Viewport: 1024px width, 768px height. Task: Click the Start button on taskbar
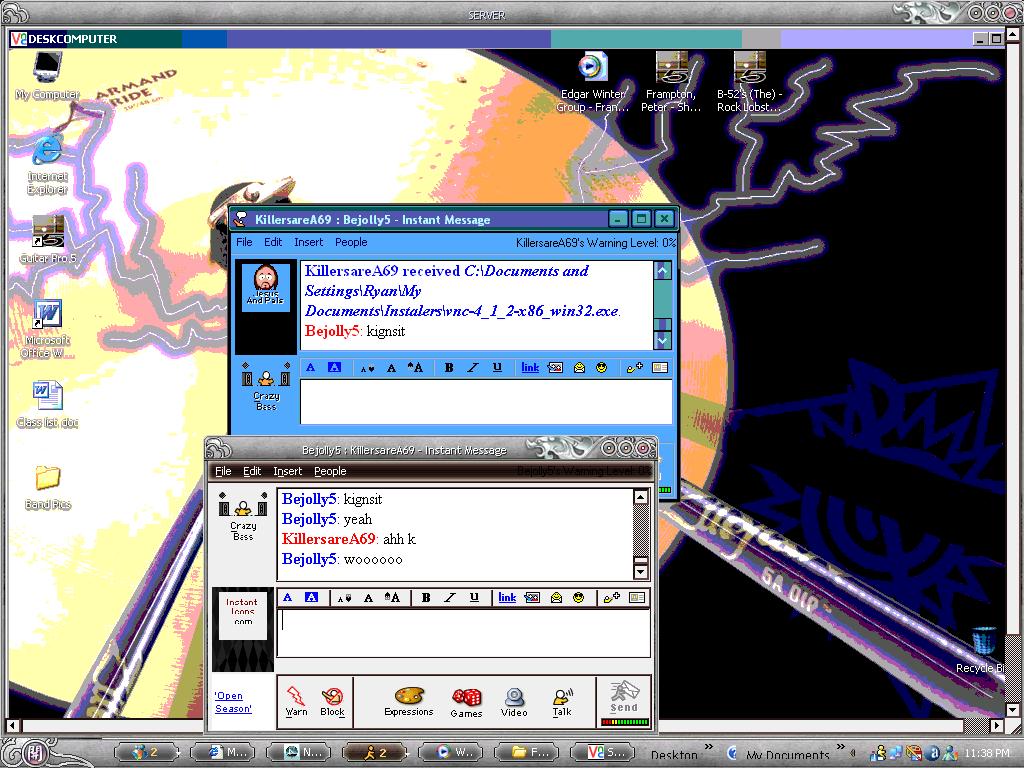[33, 753]
